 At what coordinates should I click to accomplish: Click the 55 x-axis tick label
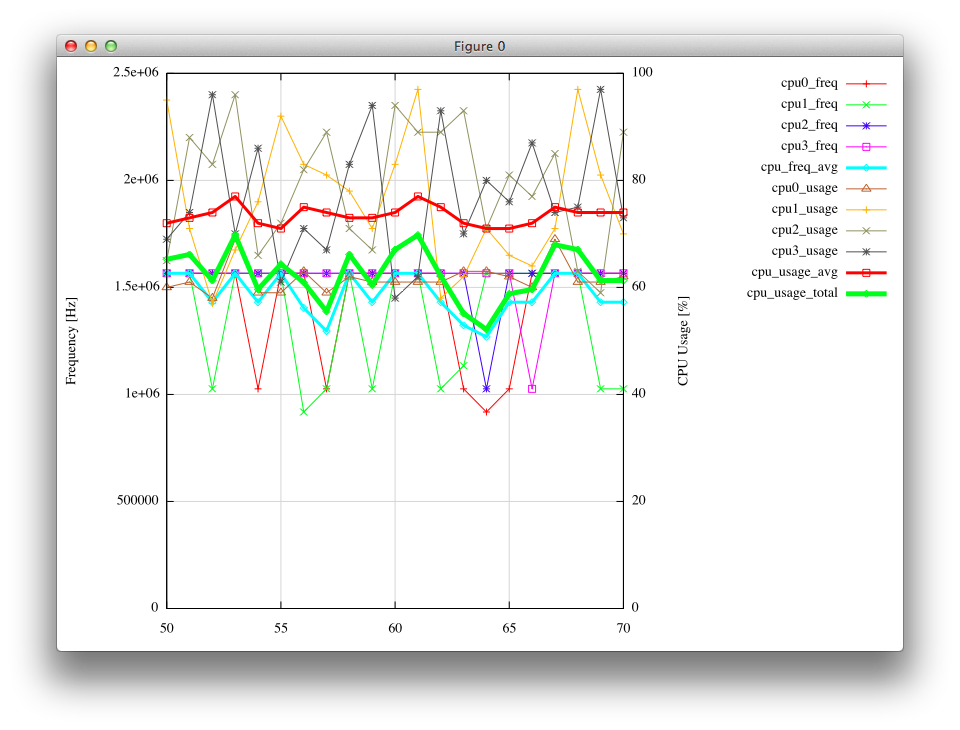click(280, 628)
